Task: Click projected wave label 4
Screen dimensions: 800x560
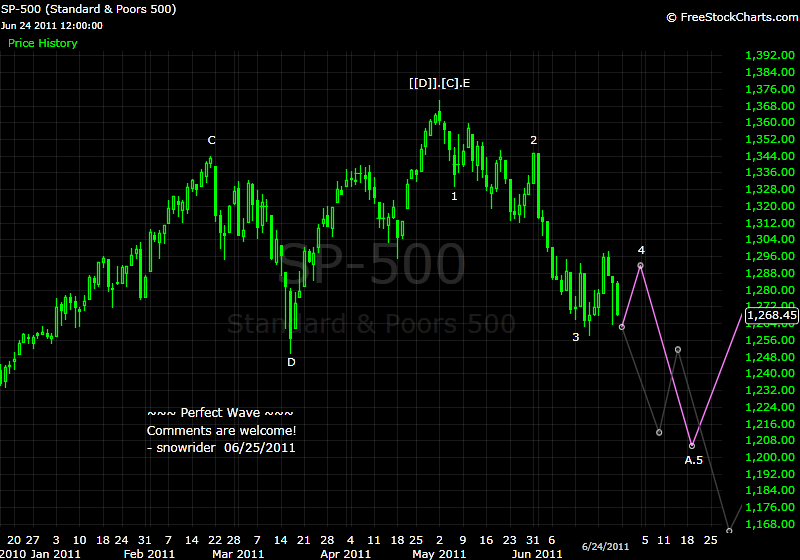Action: [641, 250]
